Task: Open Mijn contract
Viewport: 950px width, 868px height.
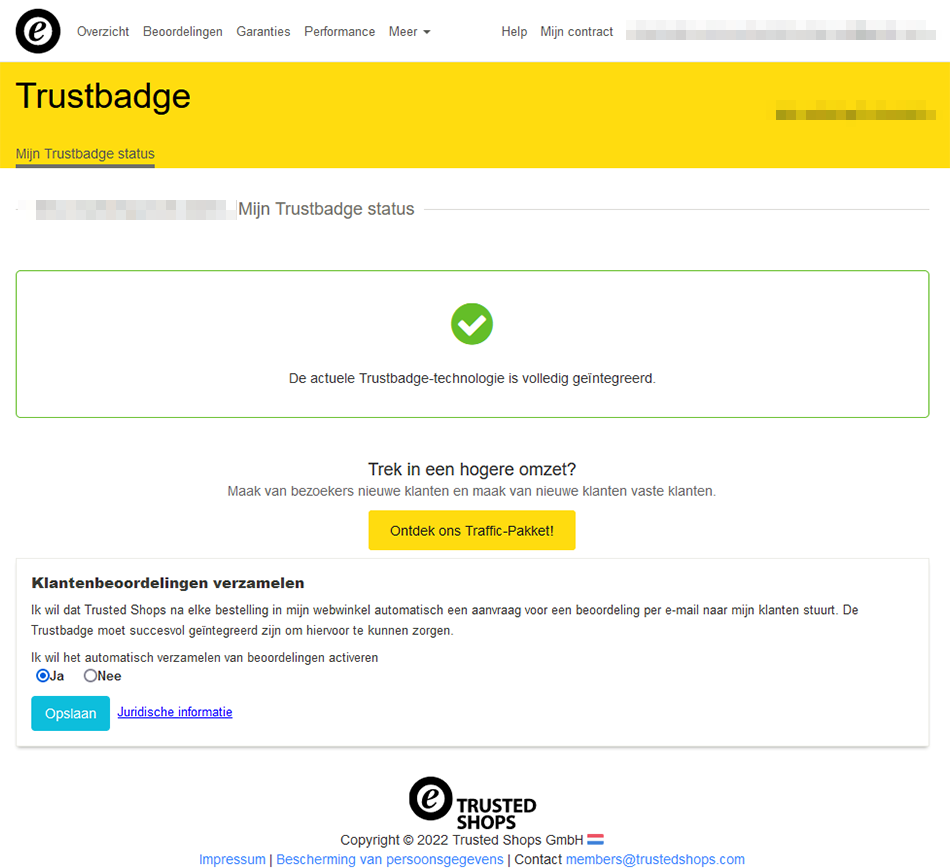Action: (x=576, y=31)
